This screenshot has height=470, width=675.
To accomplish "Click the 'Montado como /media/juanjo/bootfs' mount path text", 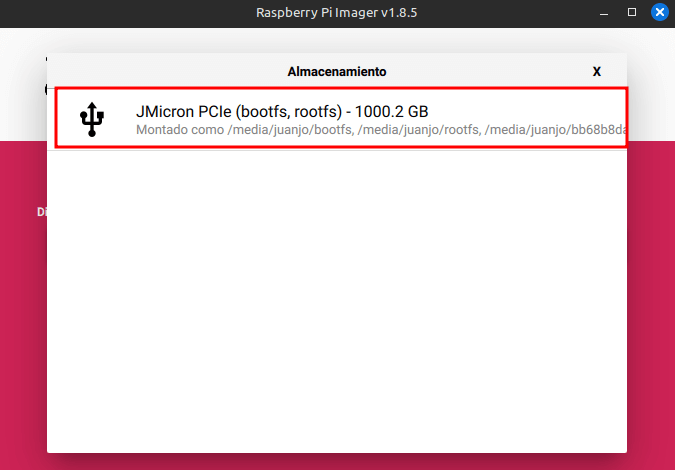I will click(x=381, y=130).
